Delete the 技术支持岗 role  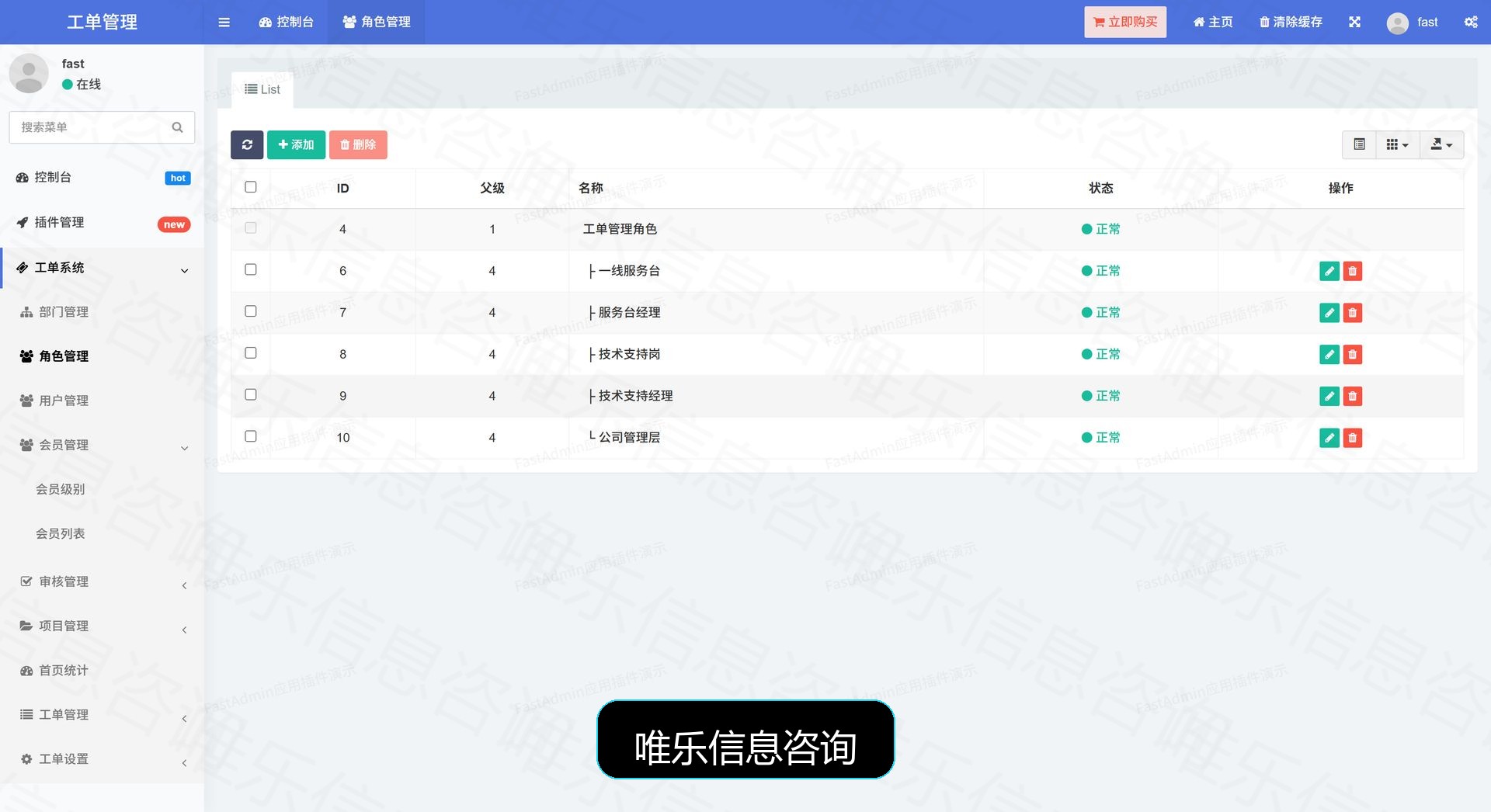1352,355
